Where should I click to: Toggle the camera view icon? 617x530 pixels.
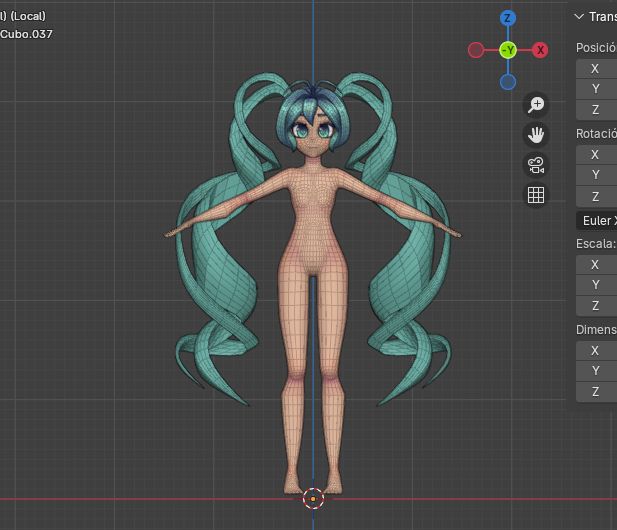536,165
